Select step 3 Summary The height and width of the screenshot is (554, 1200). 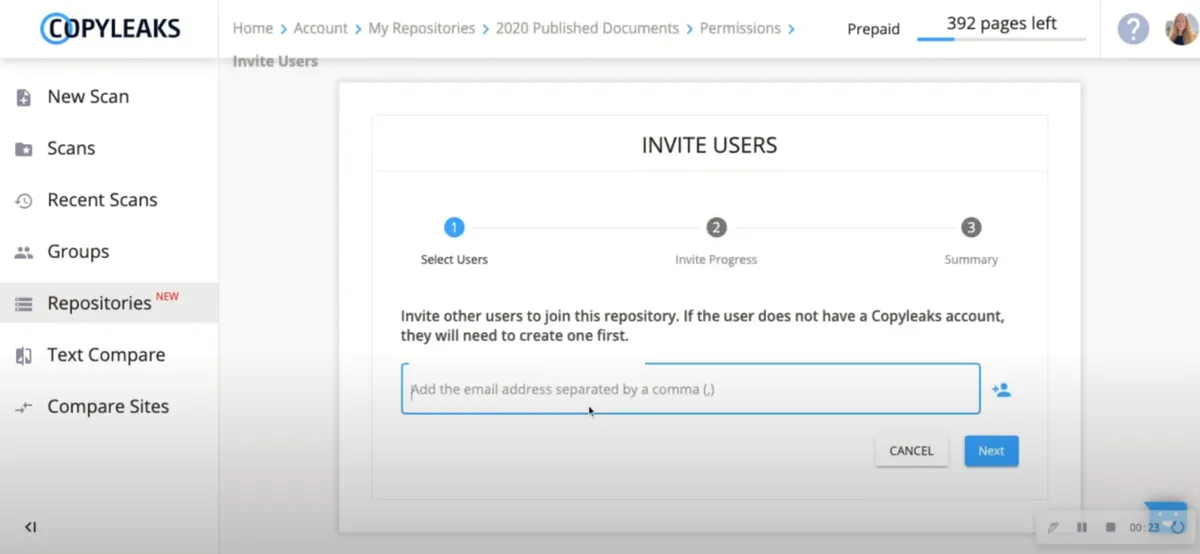click(x=971, y=242)
